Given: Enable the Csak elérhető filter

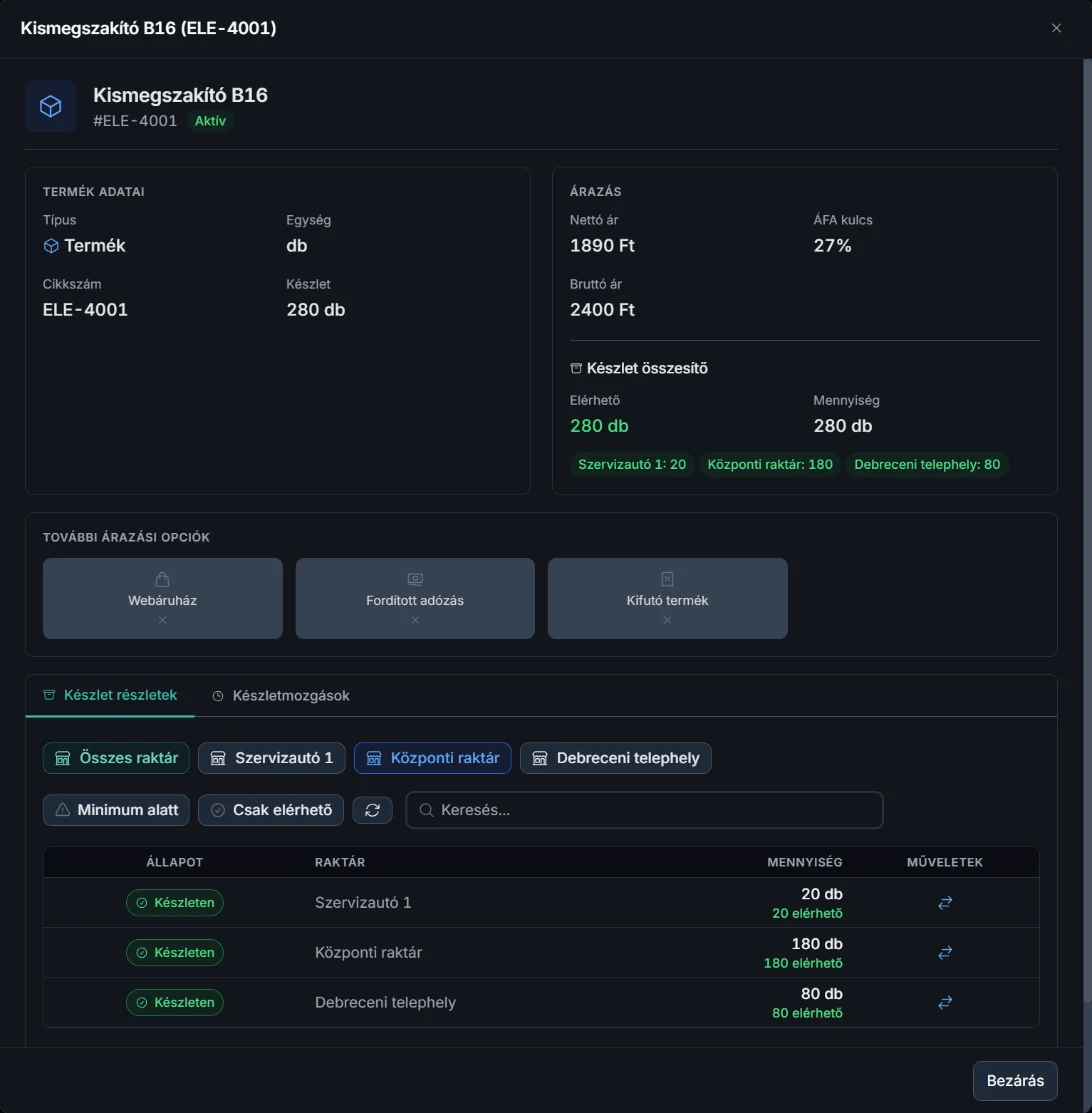Looking at the screenshot, I should tap(271, 810).
